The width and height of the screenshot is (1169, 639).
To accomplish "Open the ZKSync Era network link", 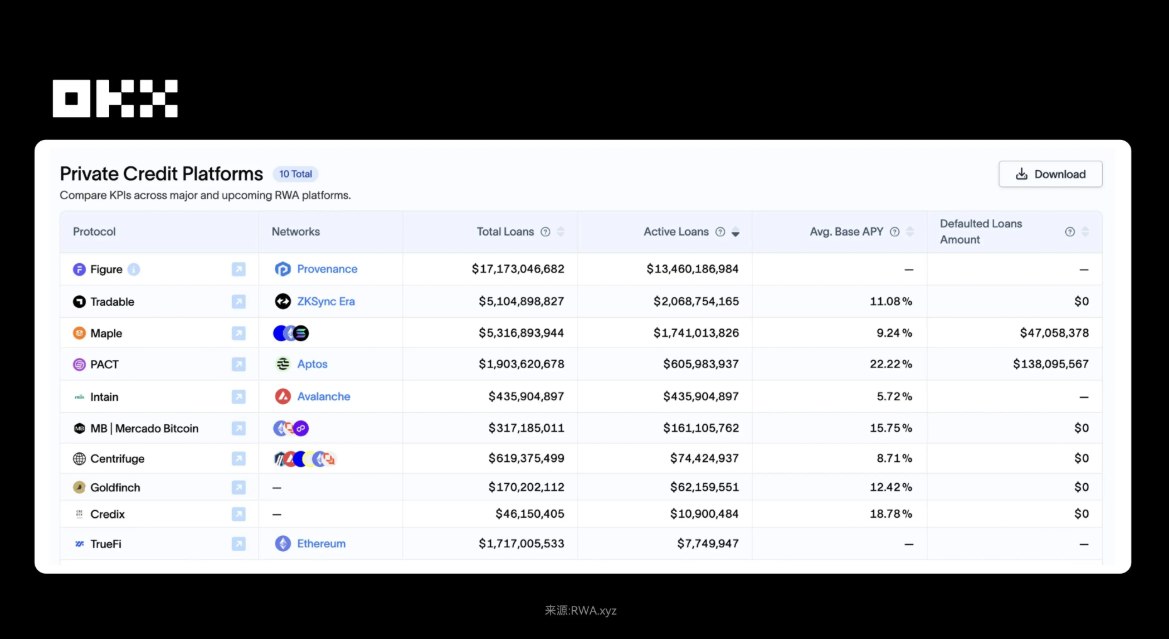I will 325,301.
